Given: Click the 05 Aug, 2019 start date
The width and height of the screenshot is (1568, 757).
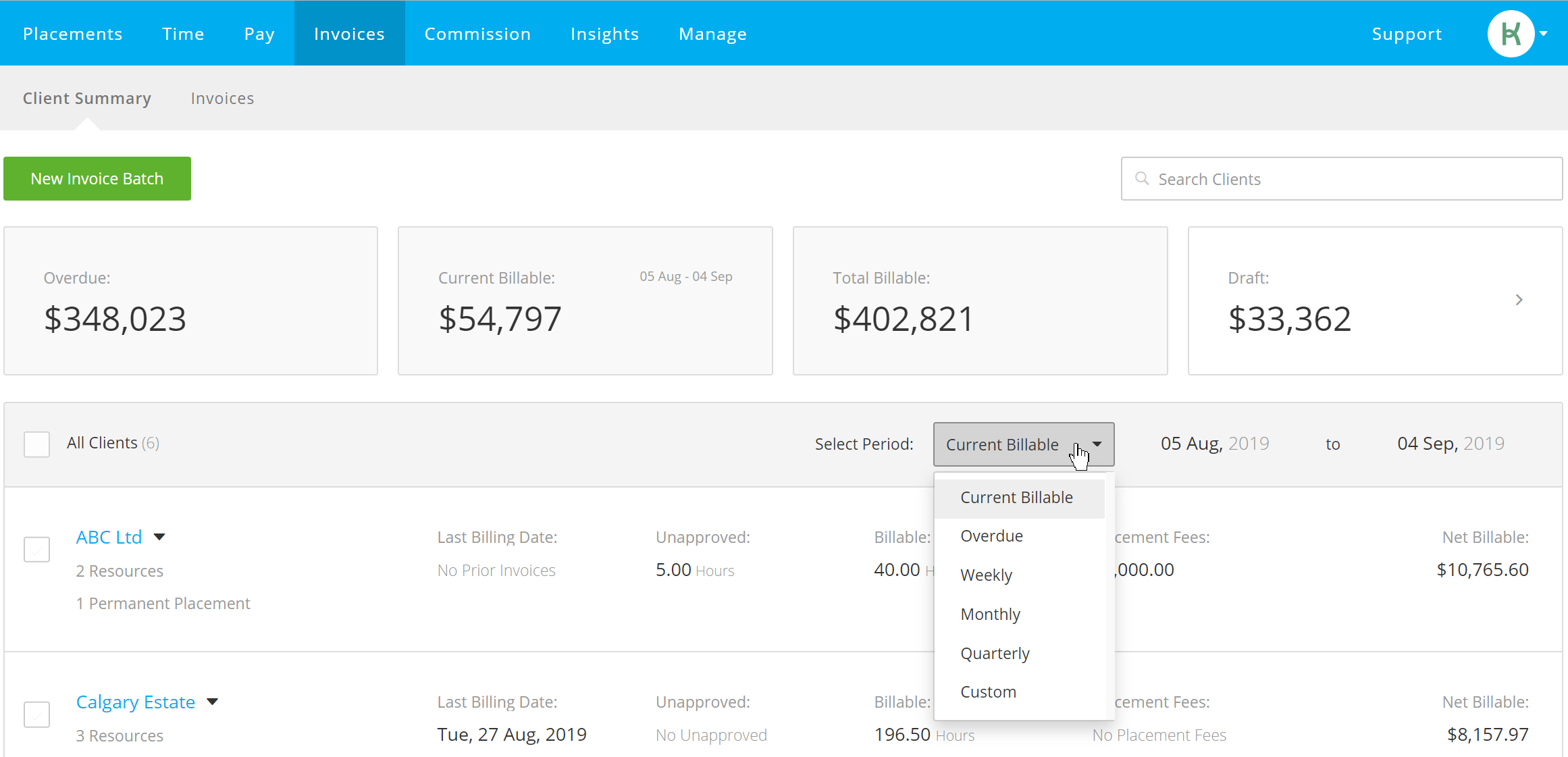Looking at the screenshot, I should pyautogui.click(x=1215, y=444).
